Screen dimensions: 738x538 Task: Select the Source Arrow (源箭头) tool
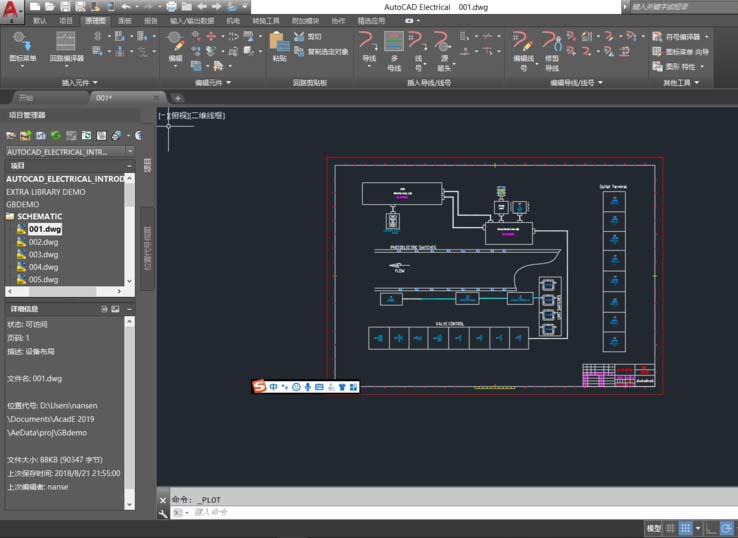click(443, 51)
